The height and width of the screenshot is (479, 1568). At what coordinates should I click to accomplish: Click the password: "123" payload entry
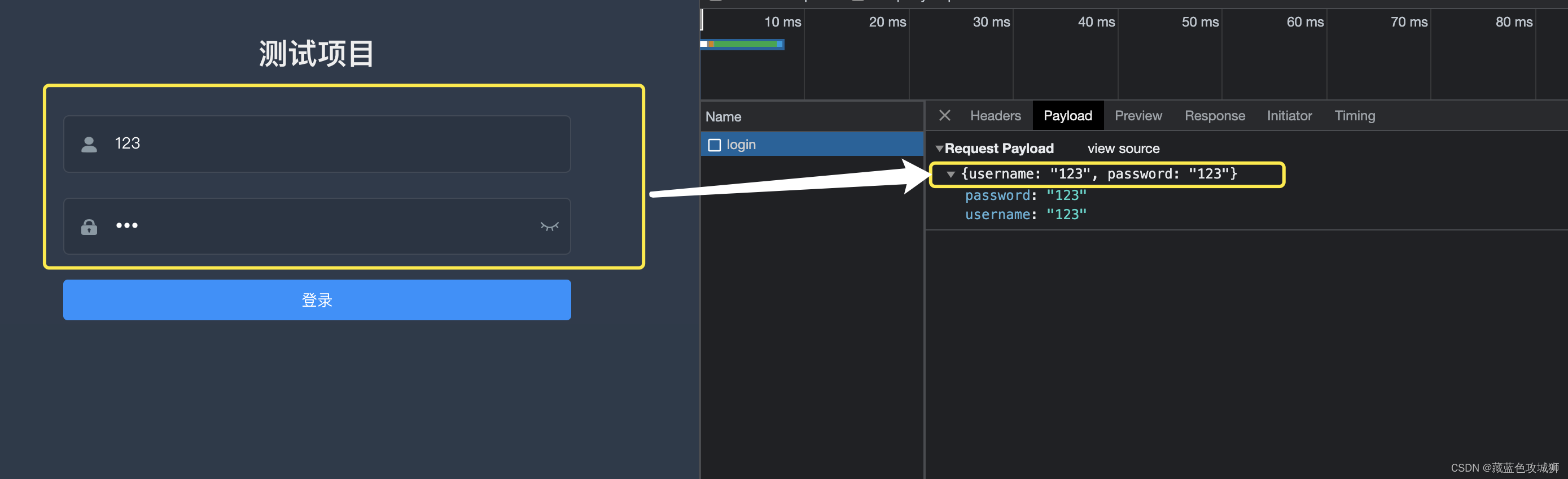tap(1026, 195)
